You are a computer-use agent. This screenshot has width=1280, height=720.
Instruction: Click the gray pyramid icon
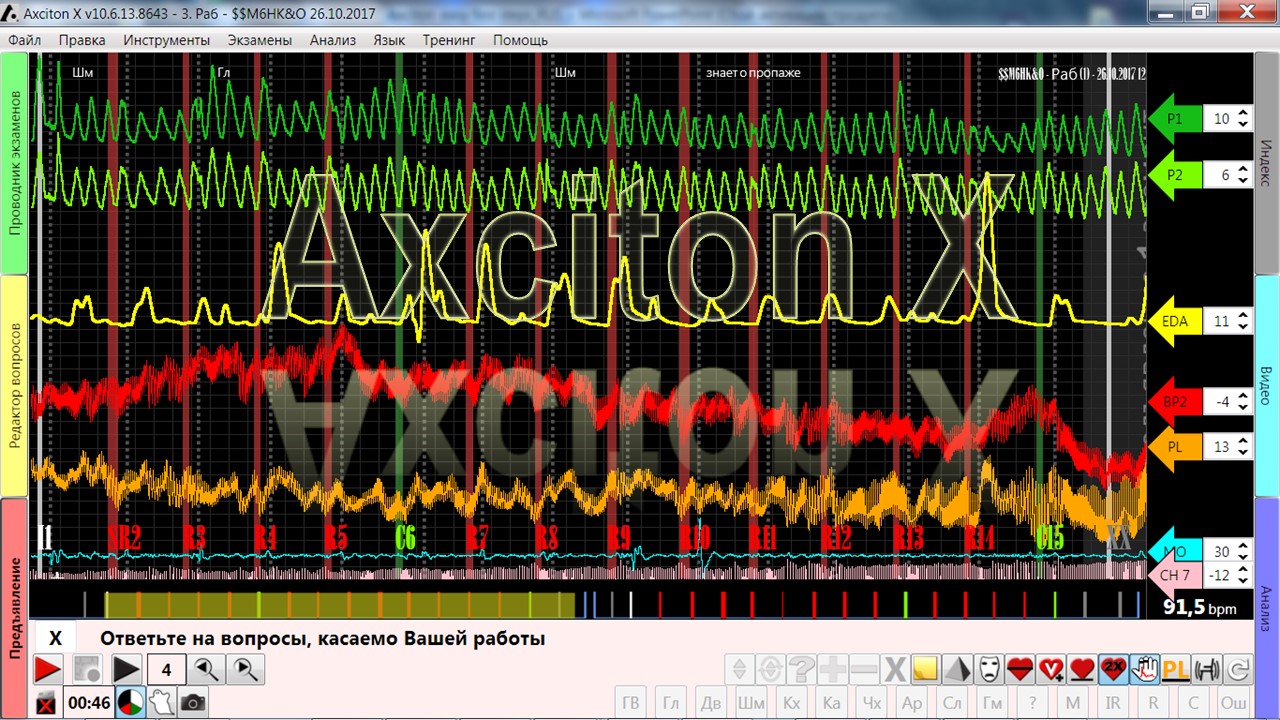coord(957,669)
